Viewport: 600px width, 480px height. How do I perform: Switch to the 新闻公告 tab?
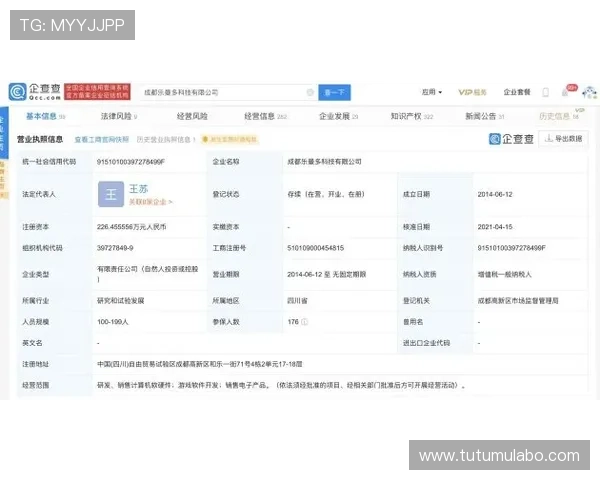[x=484, y=116]
